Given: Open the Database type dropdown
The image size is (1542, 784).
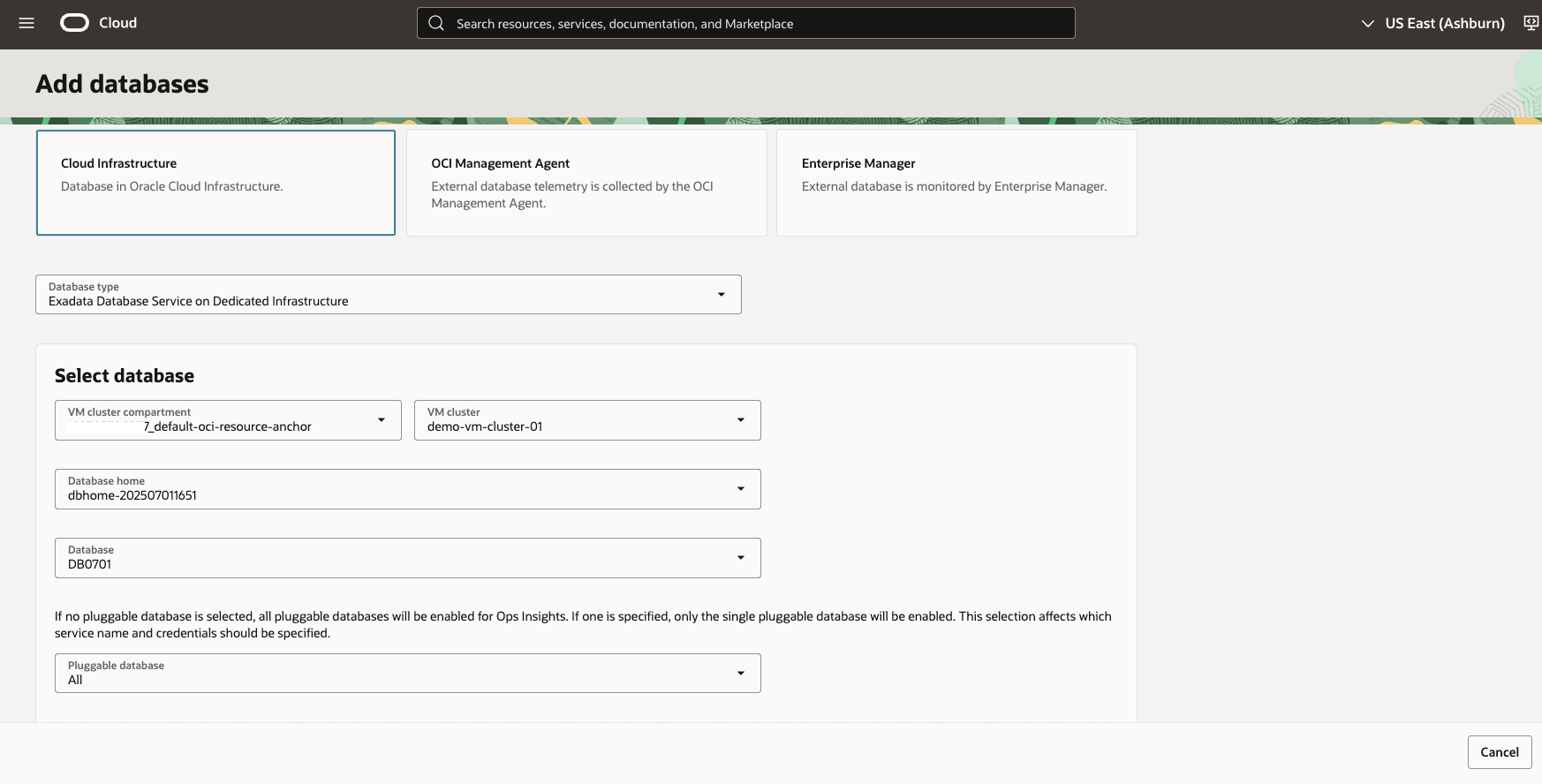Looking at the screenshot, I should (389, 294).
